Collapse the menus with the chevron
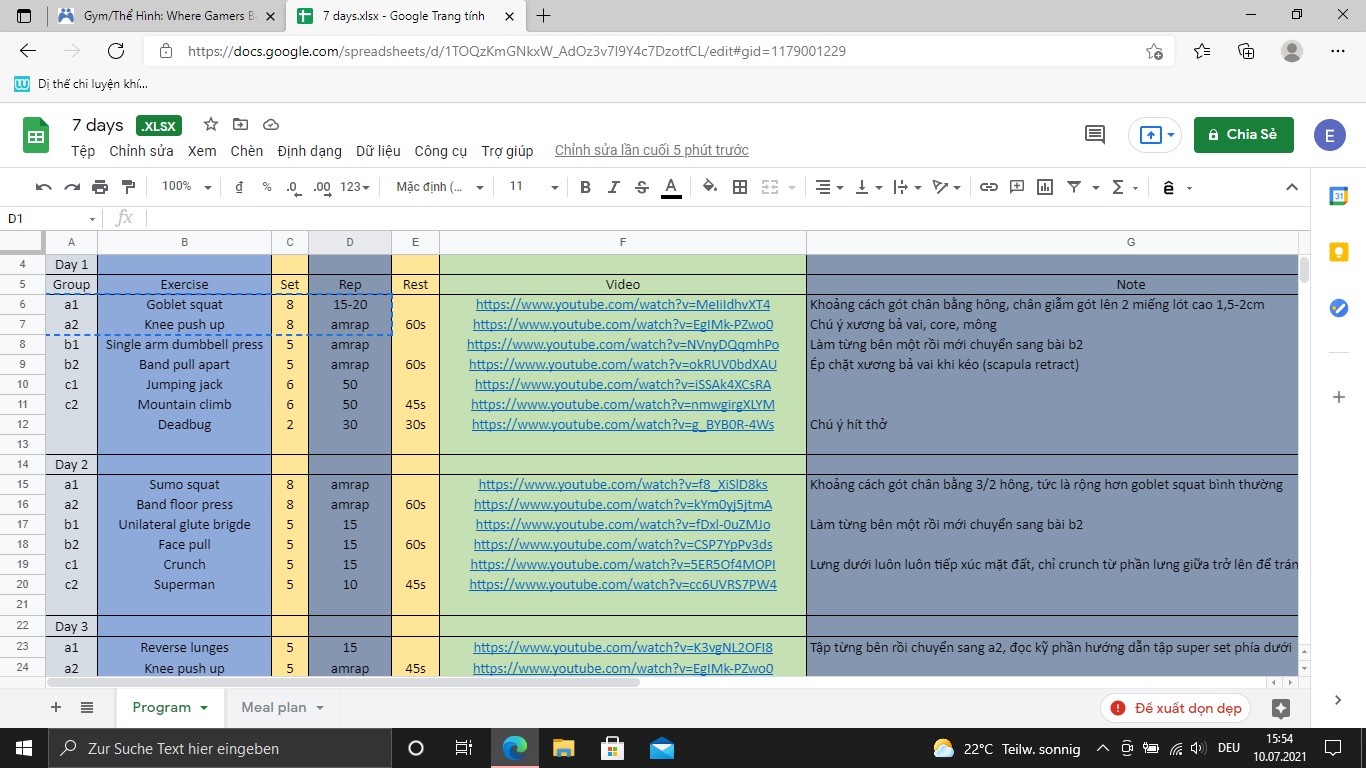Image resolution: width=1366 pixels, height=768 pixels. pyautogui.click(x=1291, y=187)
